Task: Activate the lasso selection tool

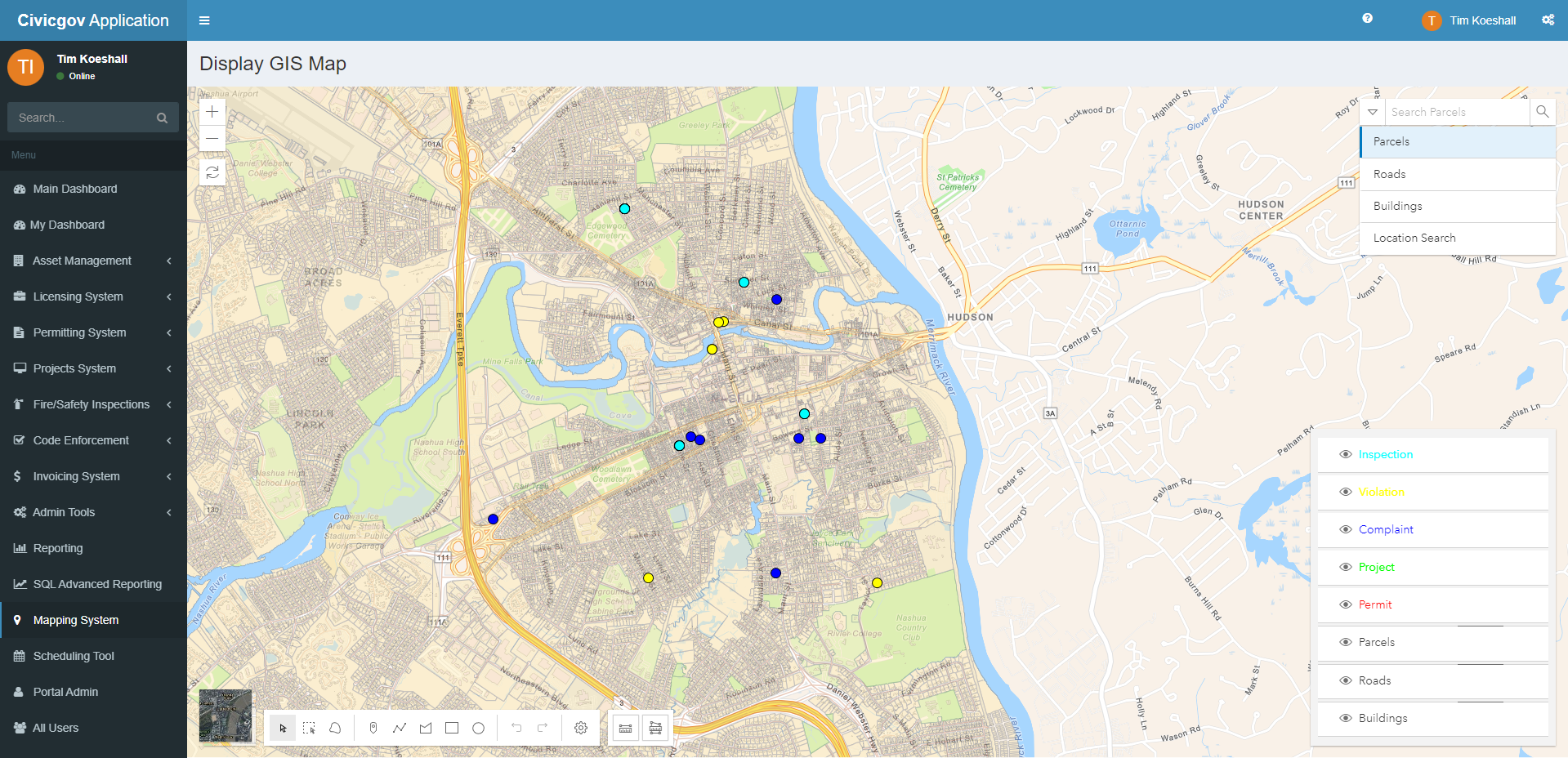Action: [x=335, y=727]
